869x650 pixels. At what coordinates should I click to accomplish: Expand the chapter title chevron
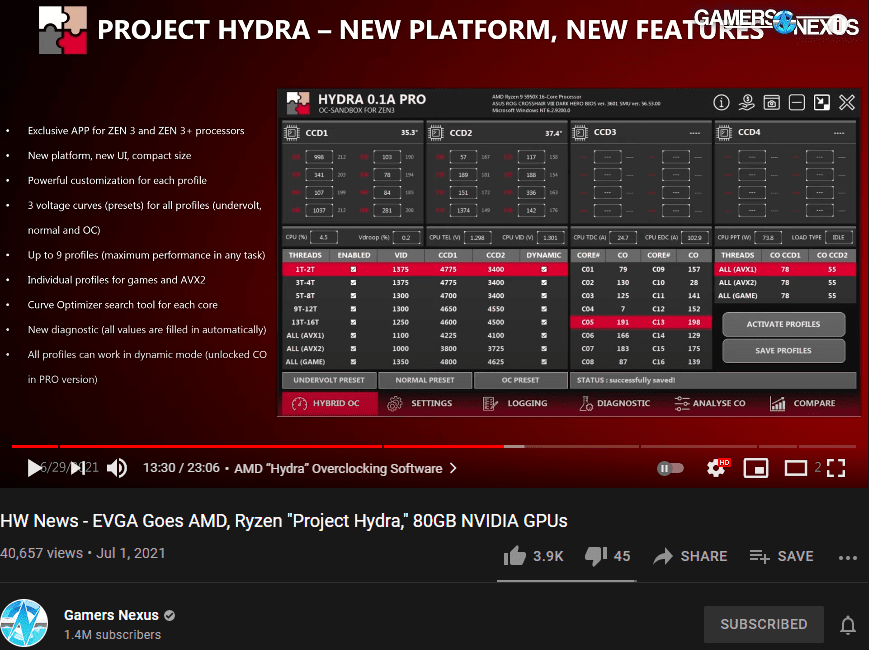click(x=453, y=468)
